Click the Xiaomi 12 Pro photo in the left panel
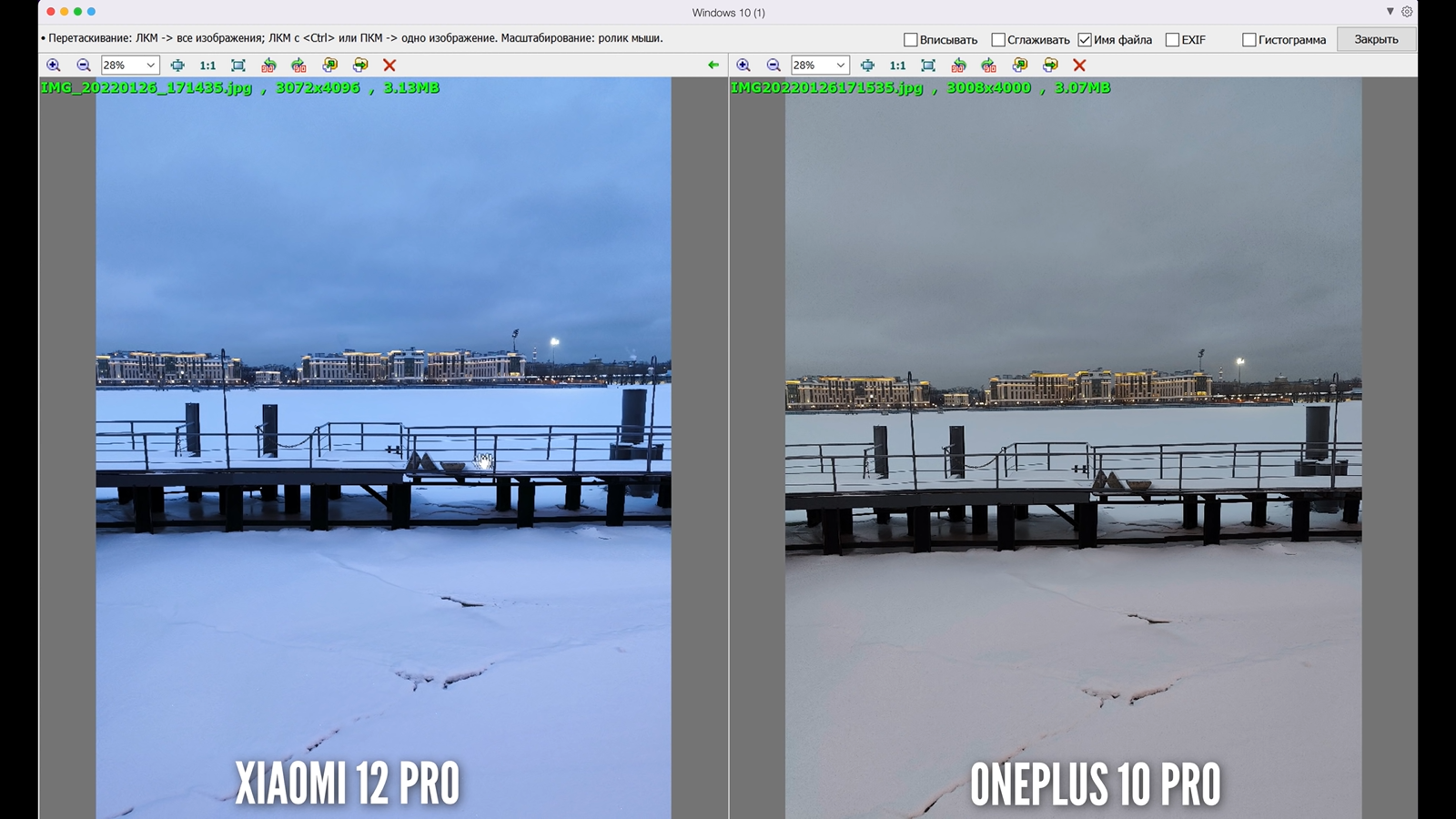Screen dimensions: 1456x819 pyautogui.click(x=383, y=448)
